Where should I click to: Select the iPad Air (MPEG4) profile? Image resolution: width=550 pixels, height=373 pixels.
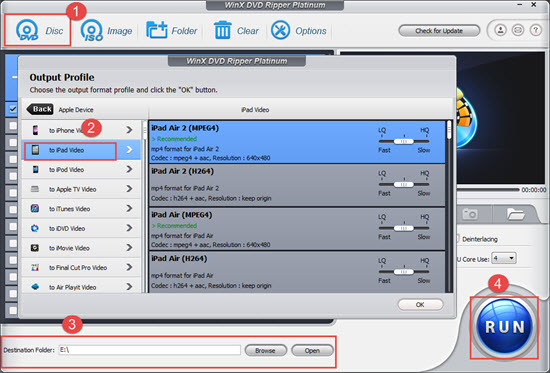point(297,229)
